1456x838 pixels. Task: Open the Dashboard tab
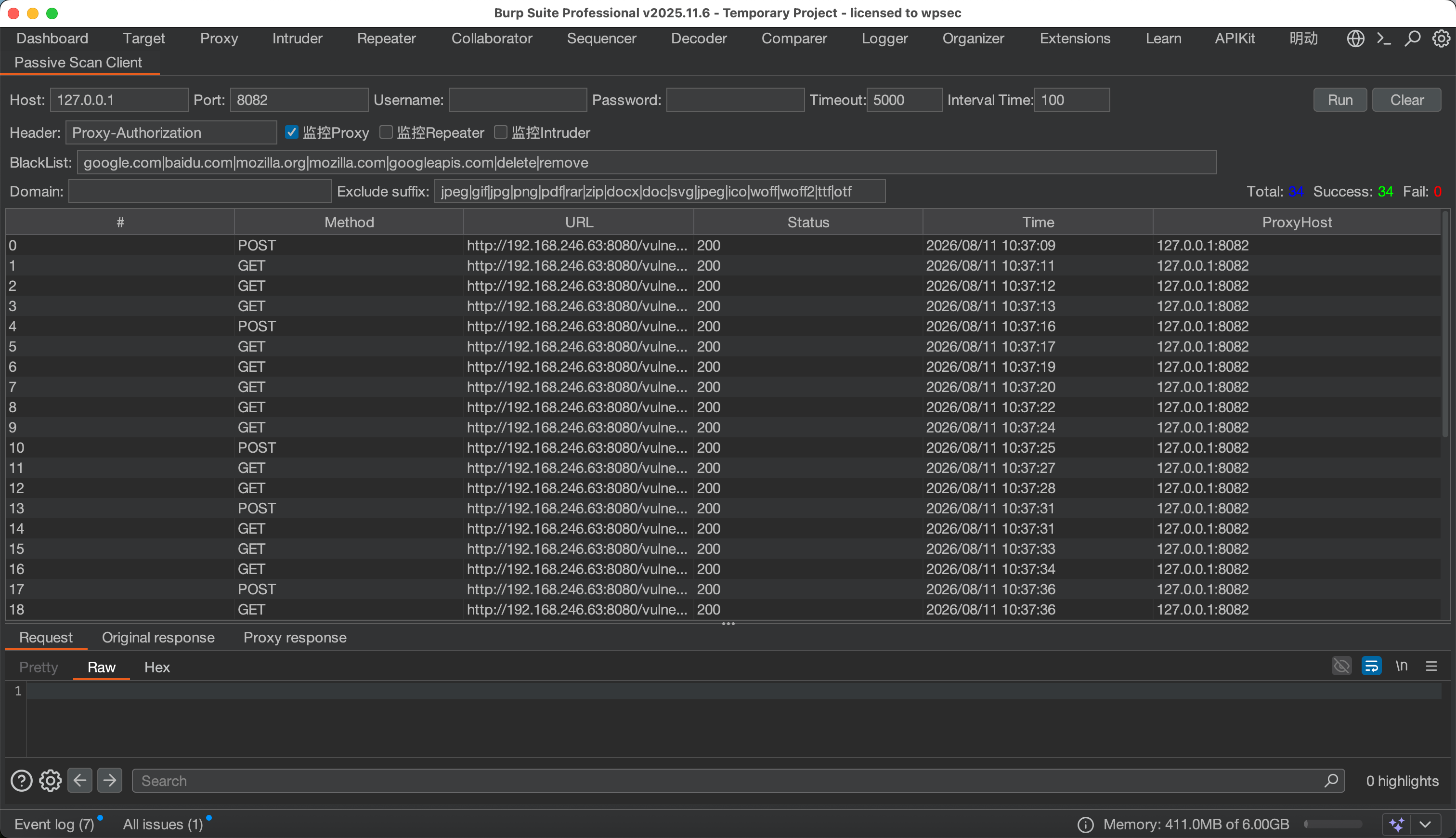coord(52,39)
